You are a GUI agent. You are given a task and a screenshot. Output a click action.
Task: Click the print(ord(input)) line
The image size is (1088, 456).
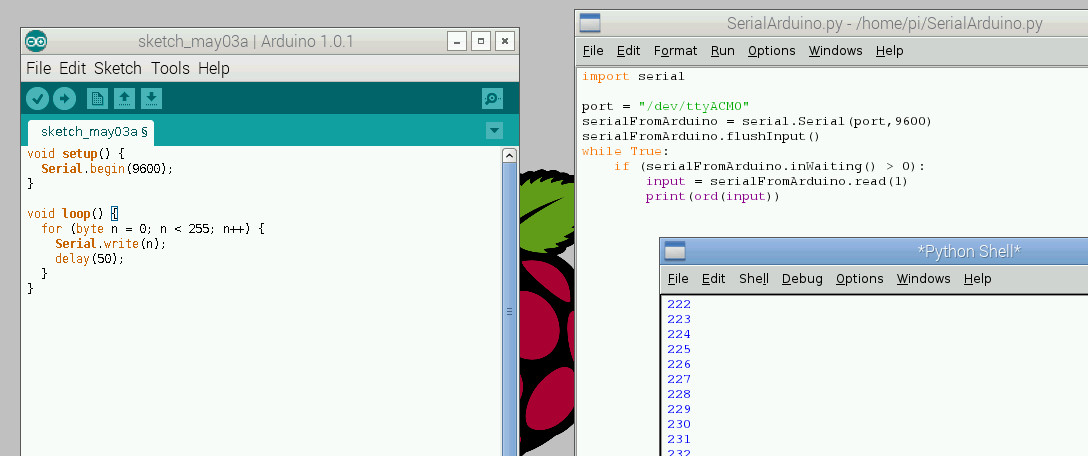pyautogui.click(x=713, y=196)
